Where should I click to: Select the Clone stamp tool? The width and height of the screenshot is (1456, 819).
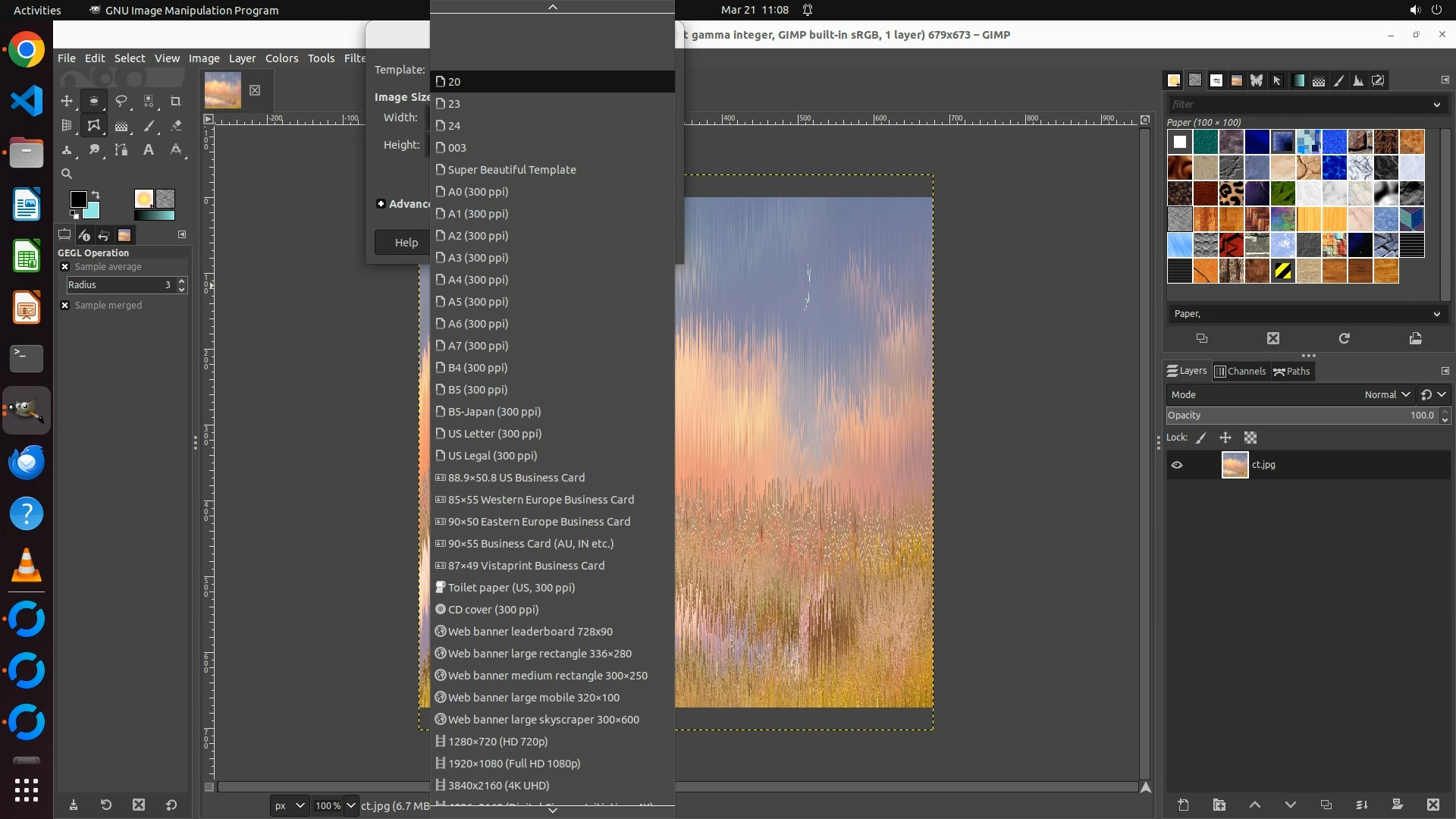pos(67,150)
